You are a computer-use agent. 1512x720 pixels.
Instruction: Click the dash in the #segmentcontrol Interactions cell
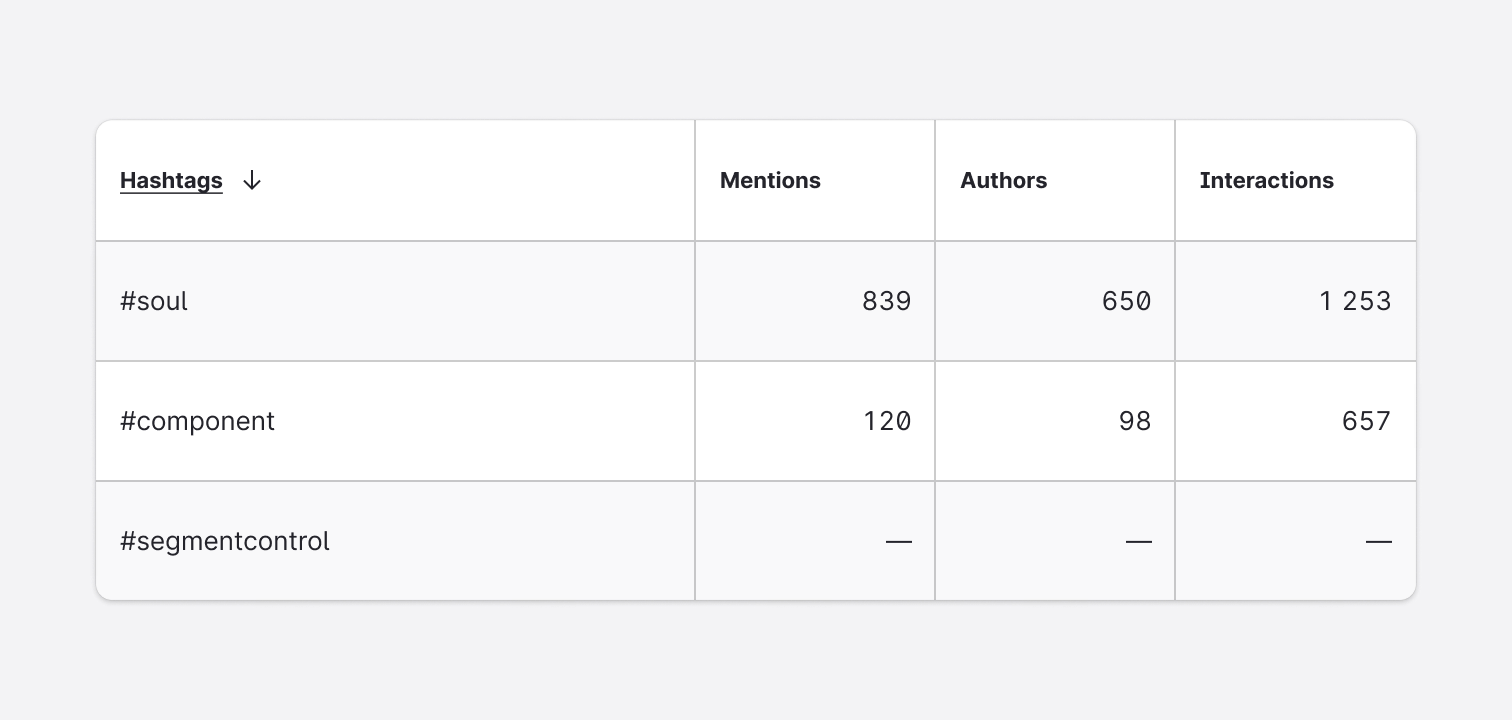1379,541
